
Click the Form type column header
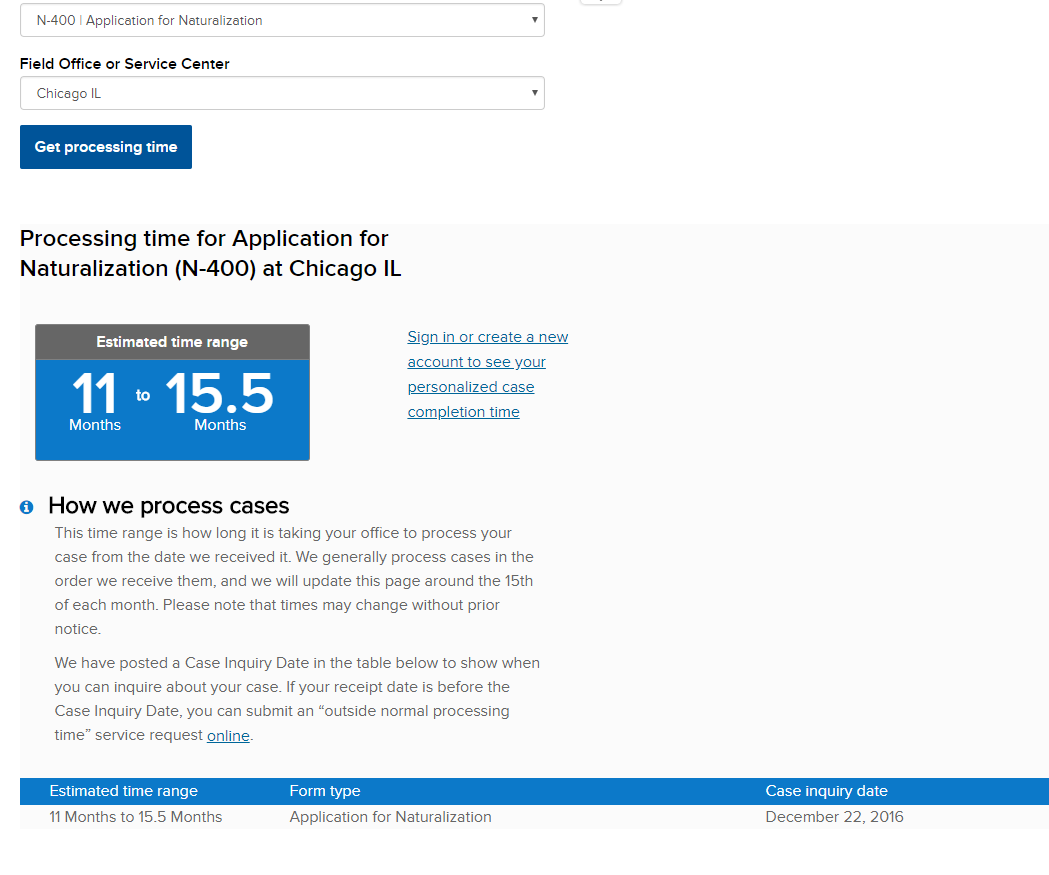tap(324, 791)
